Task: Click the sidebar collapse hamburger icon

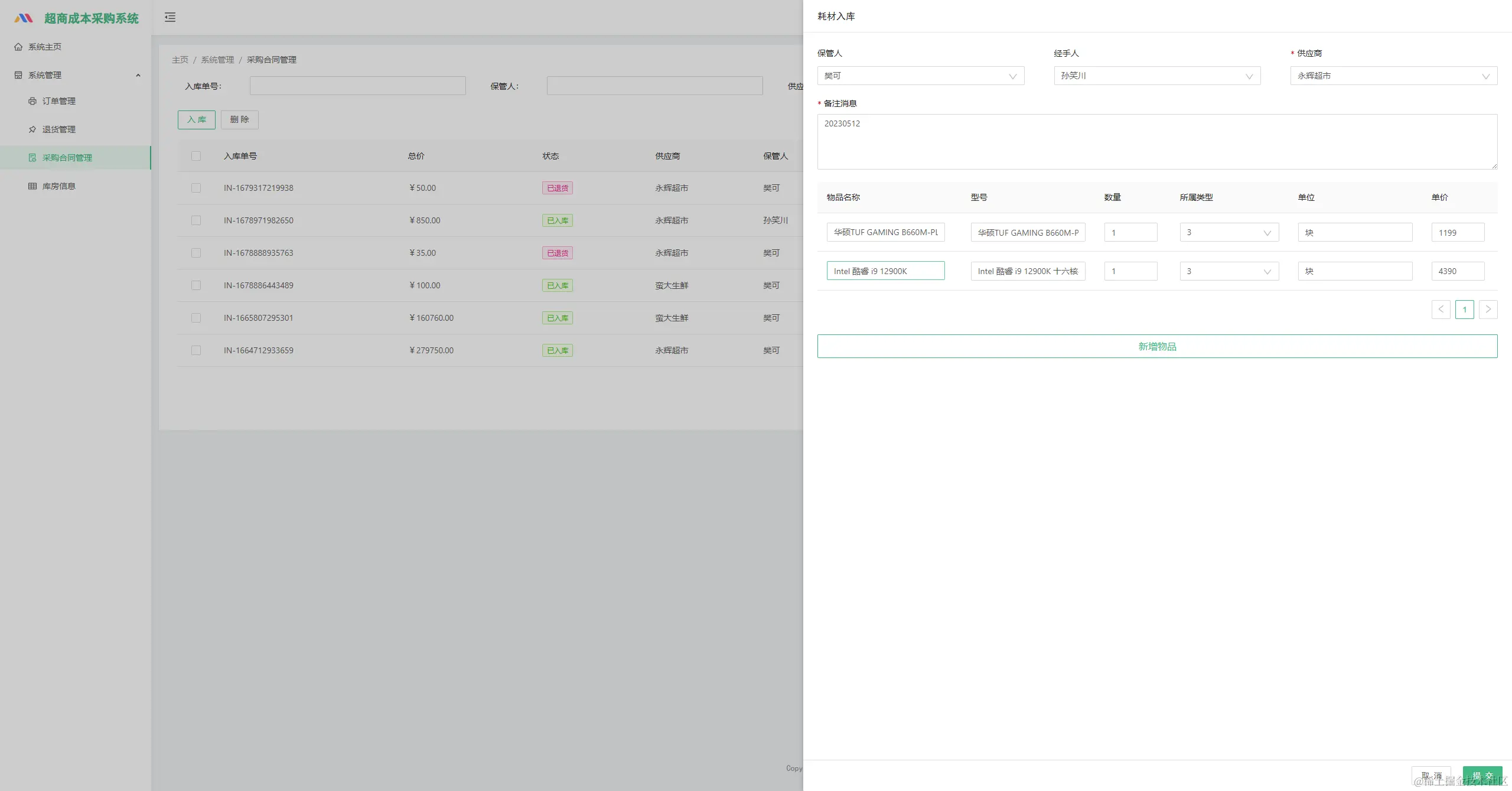Action: 170,17
